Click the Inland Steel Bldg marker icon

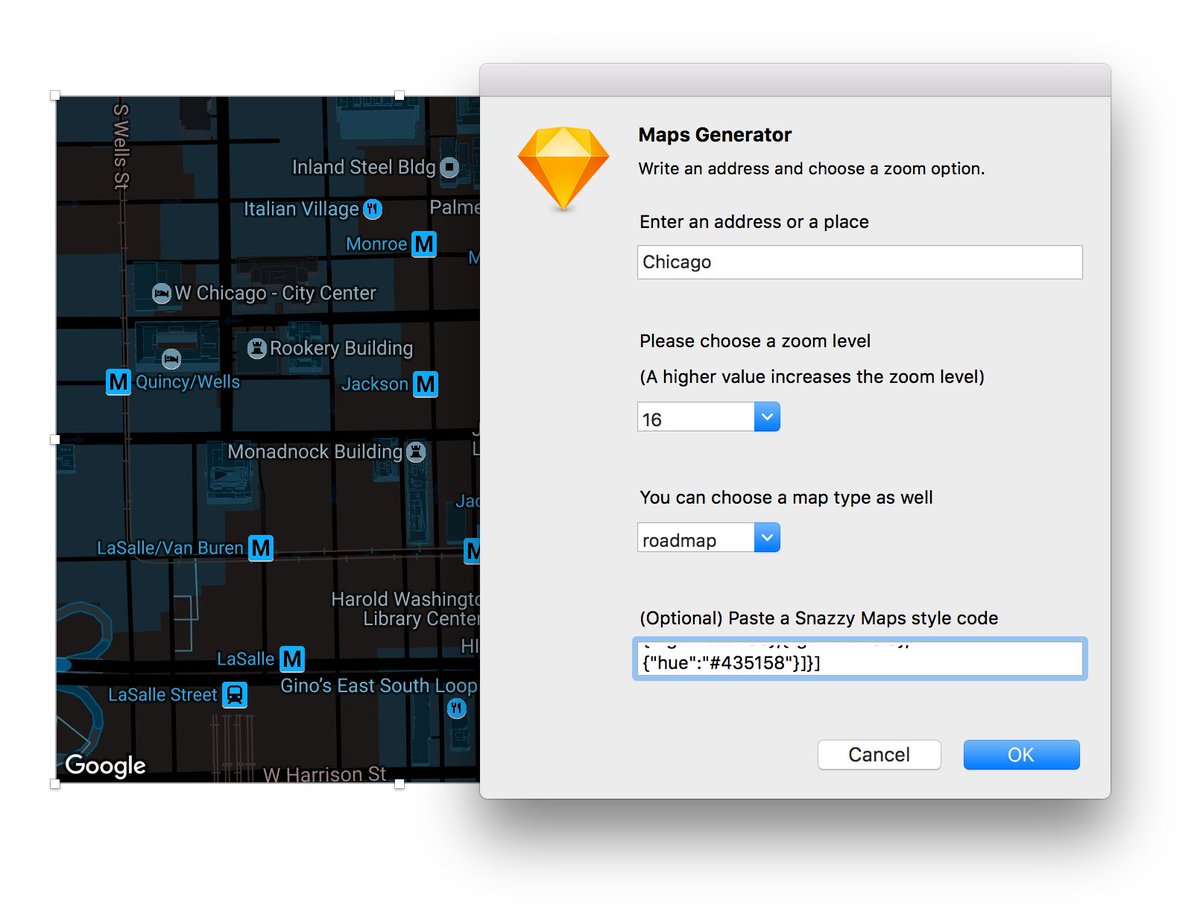coord(450,167)
